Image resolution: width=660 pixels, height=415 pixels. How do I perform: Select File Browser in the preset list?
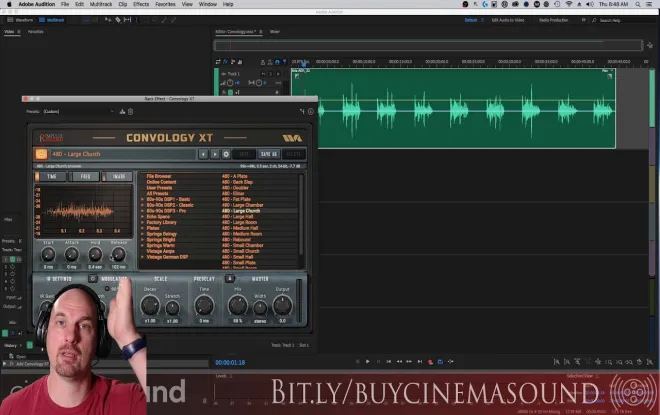pyautogui.click(x=159, y=176)
